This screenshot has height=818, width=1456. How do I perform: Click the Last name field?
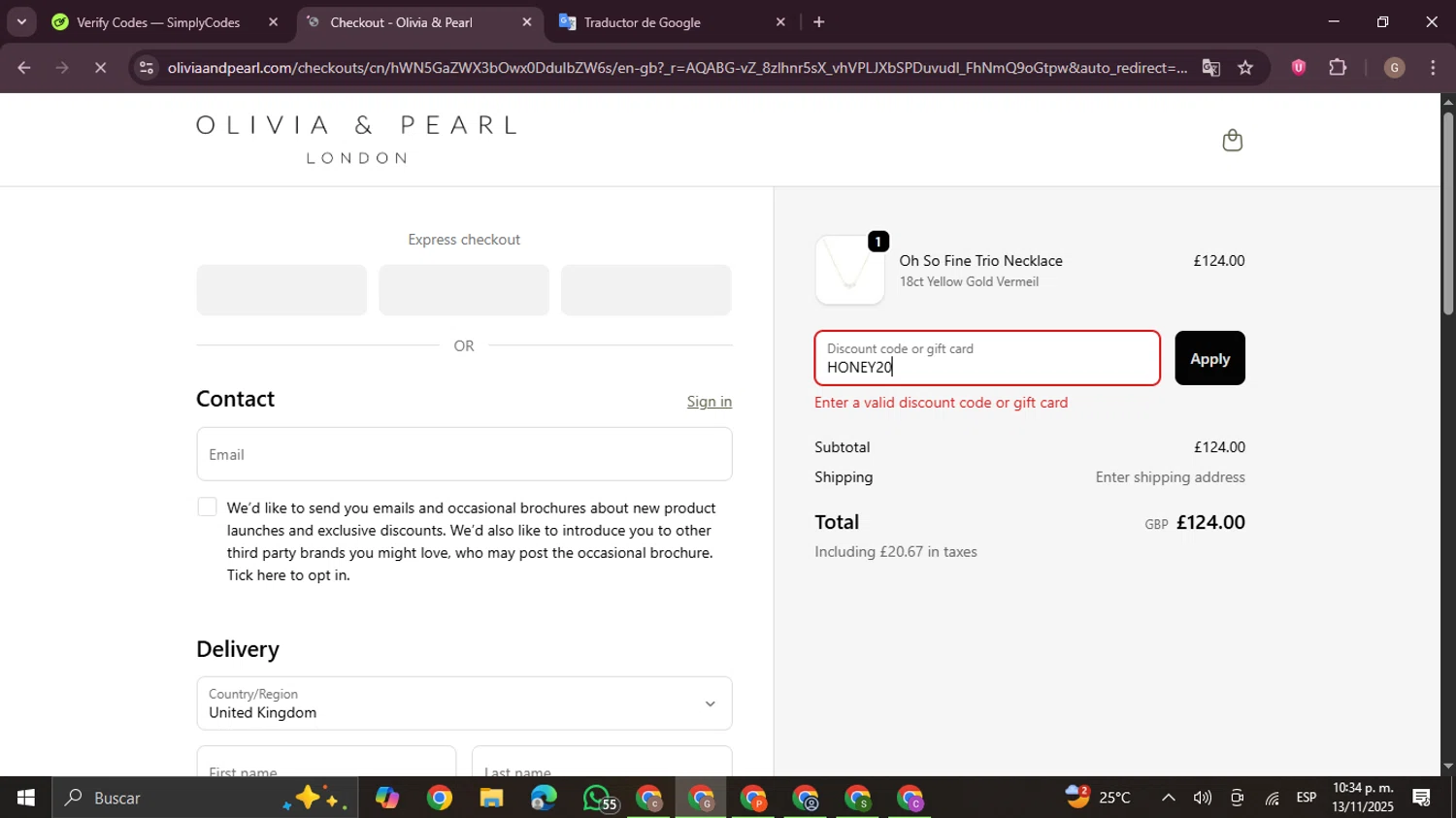click(602, 762)
